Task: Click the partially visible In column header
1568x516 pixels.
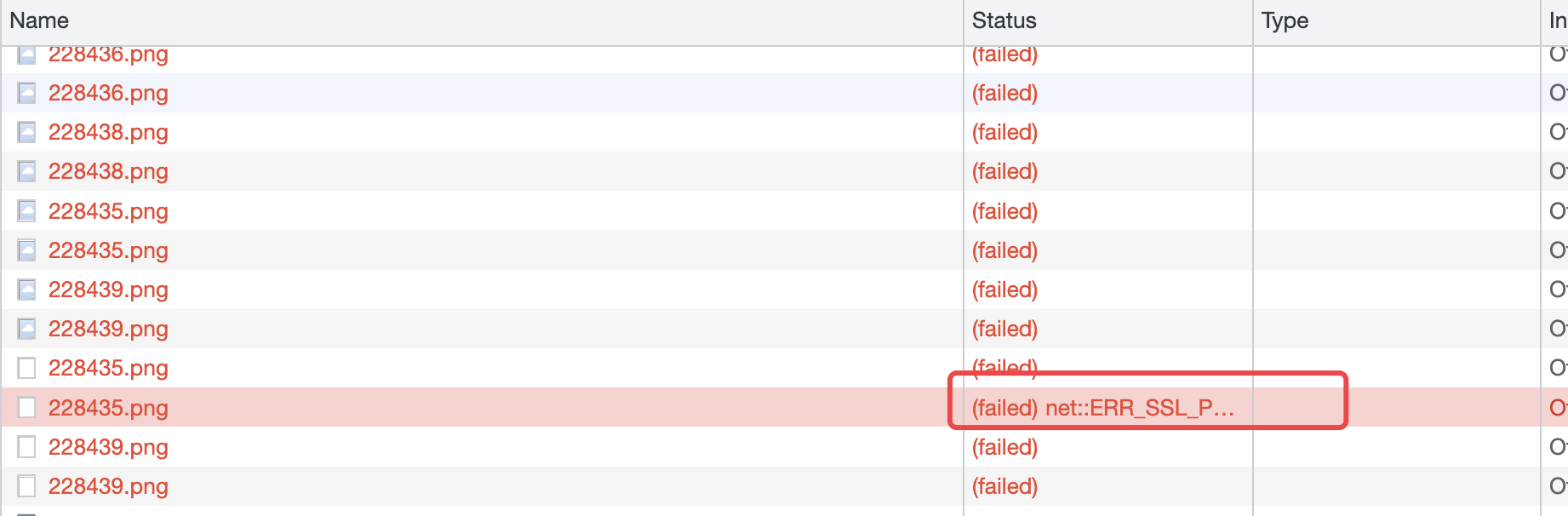Action: (1556, 20)
